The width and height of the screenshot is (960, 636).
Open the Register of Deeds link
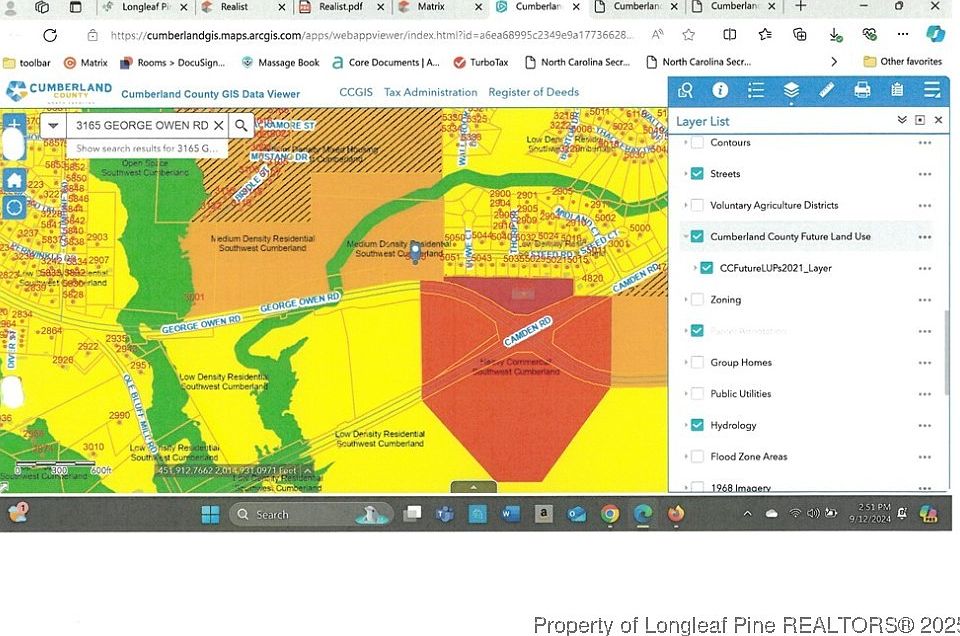pyautogui.click(x=533, y=92)
